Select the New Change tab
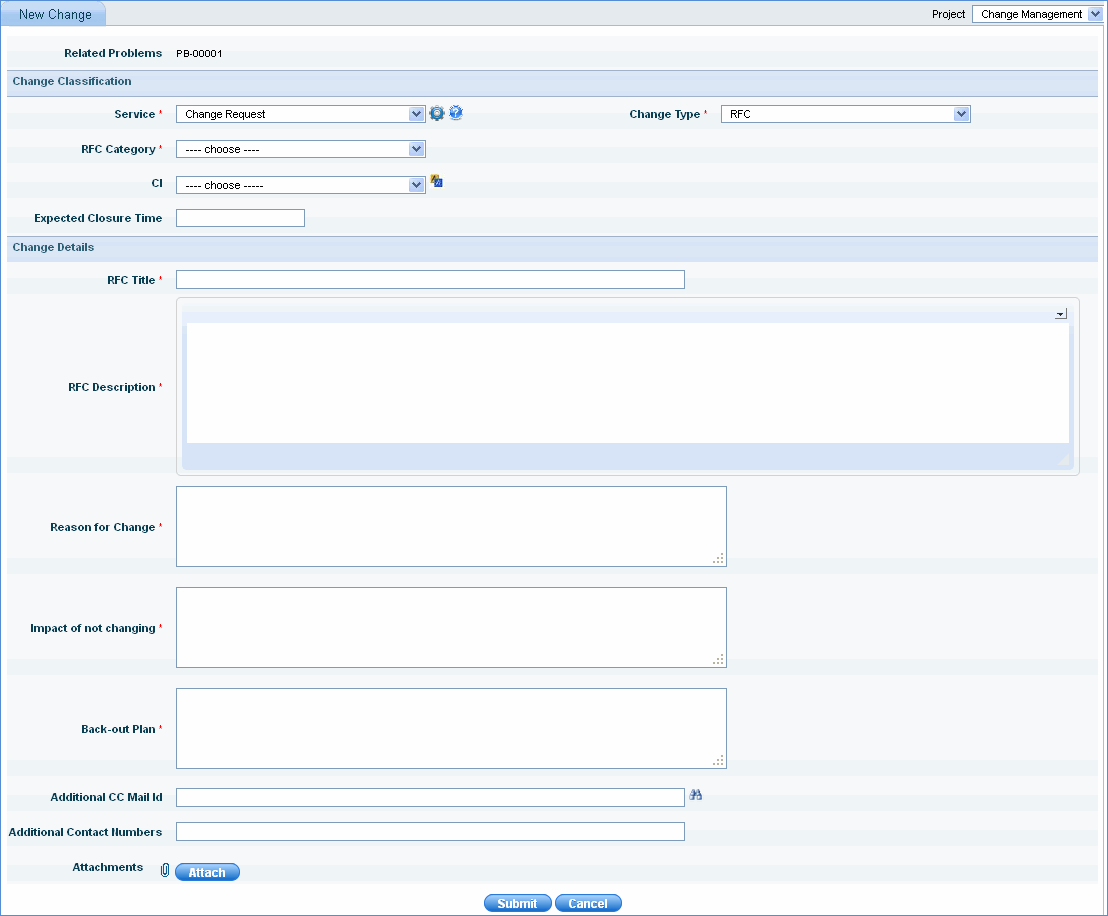Viewport: 1108px width, 916px height. click(55, 15)
